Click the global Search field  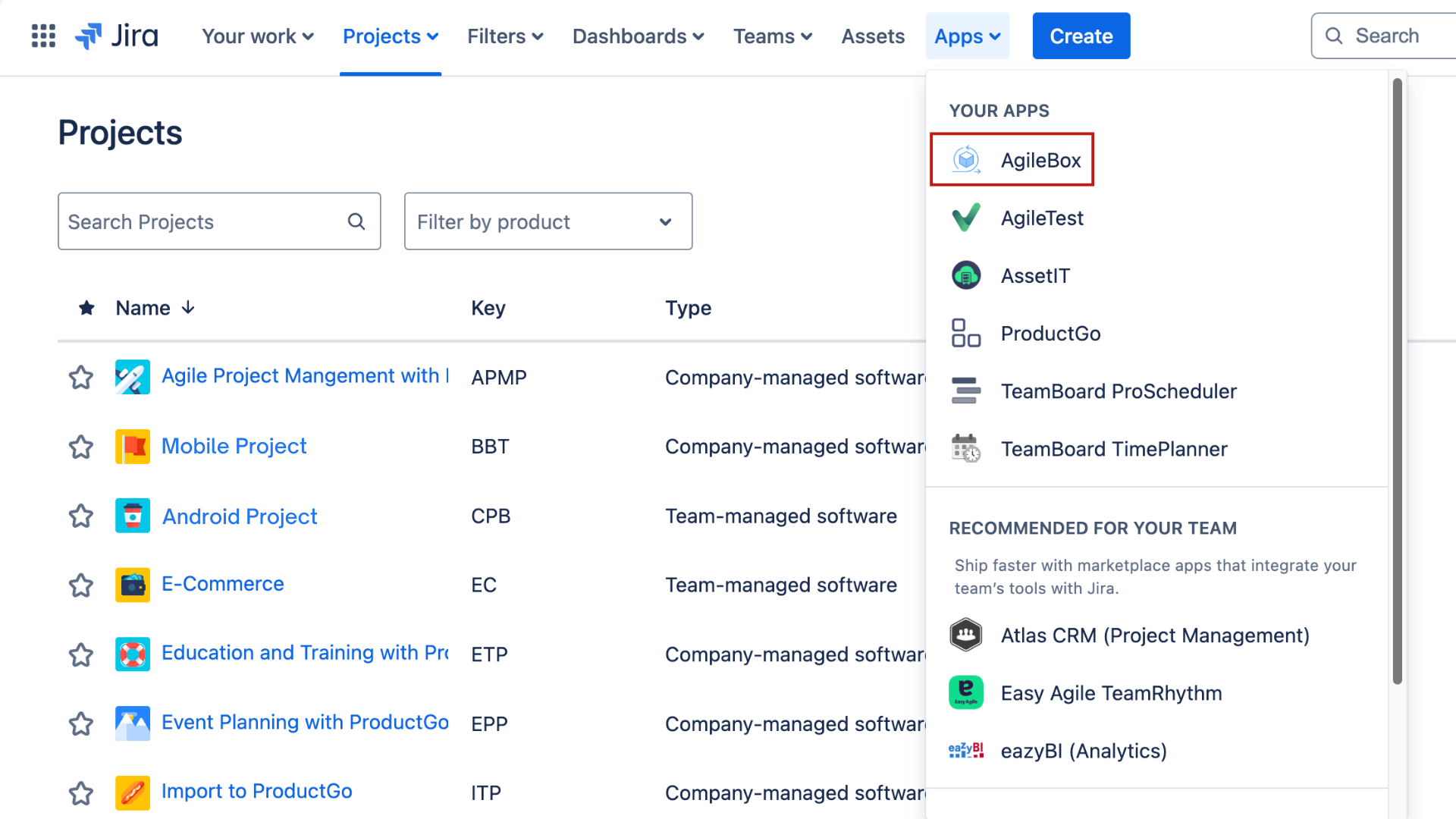1383,36
